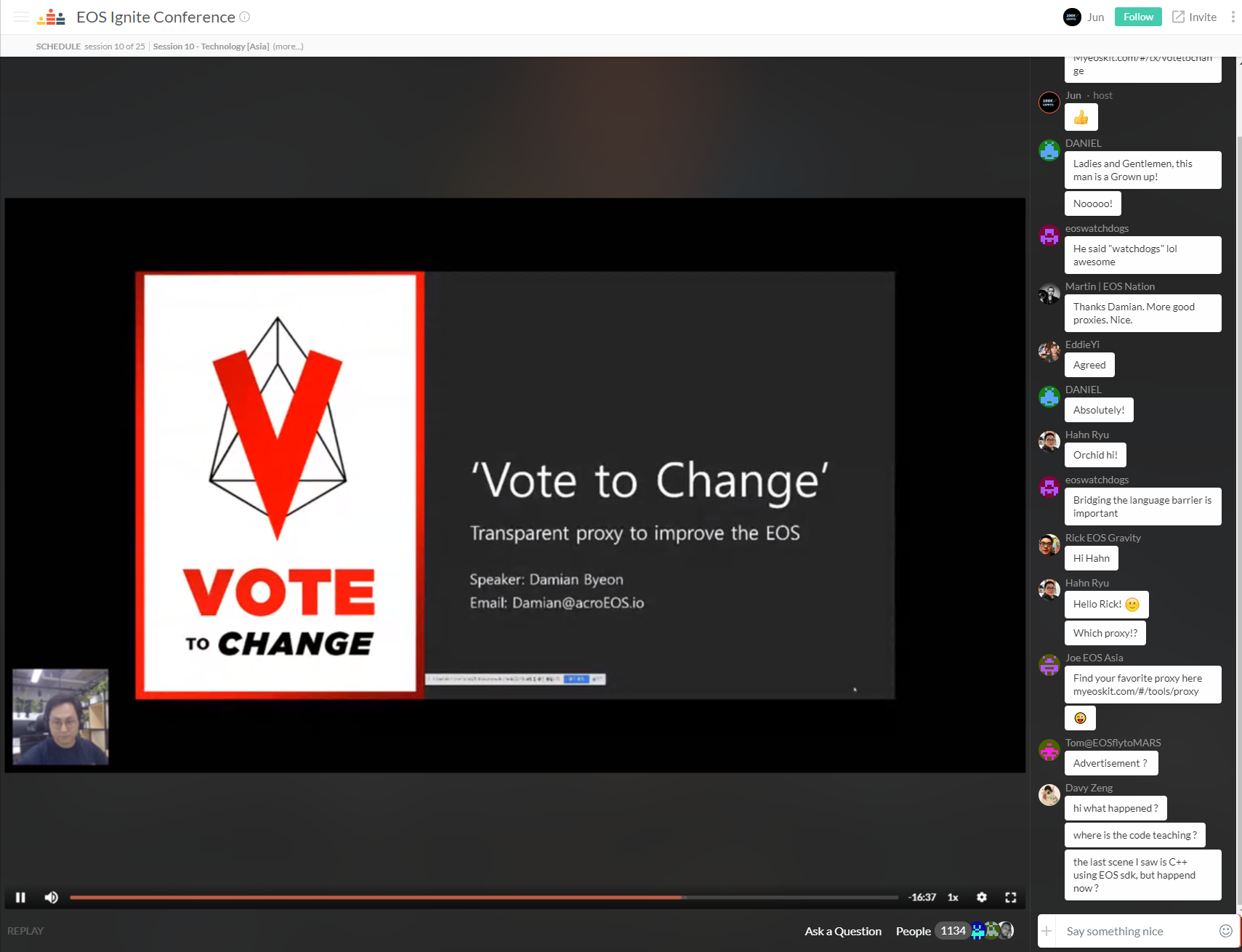The image size is (1242, 952).
Task: Click the Invite share button
Action: [x=1194, y=17]
